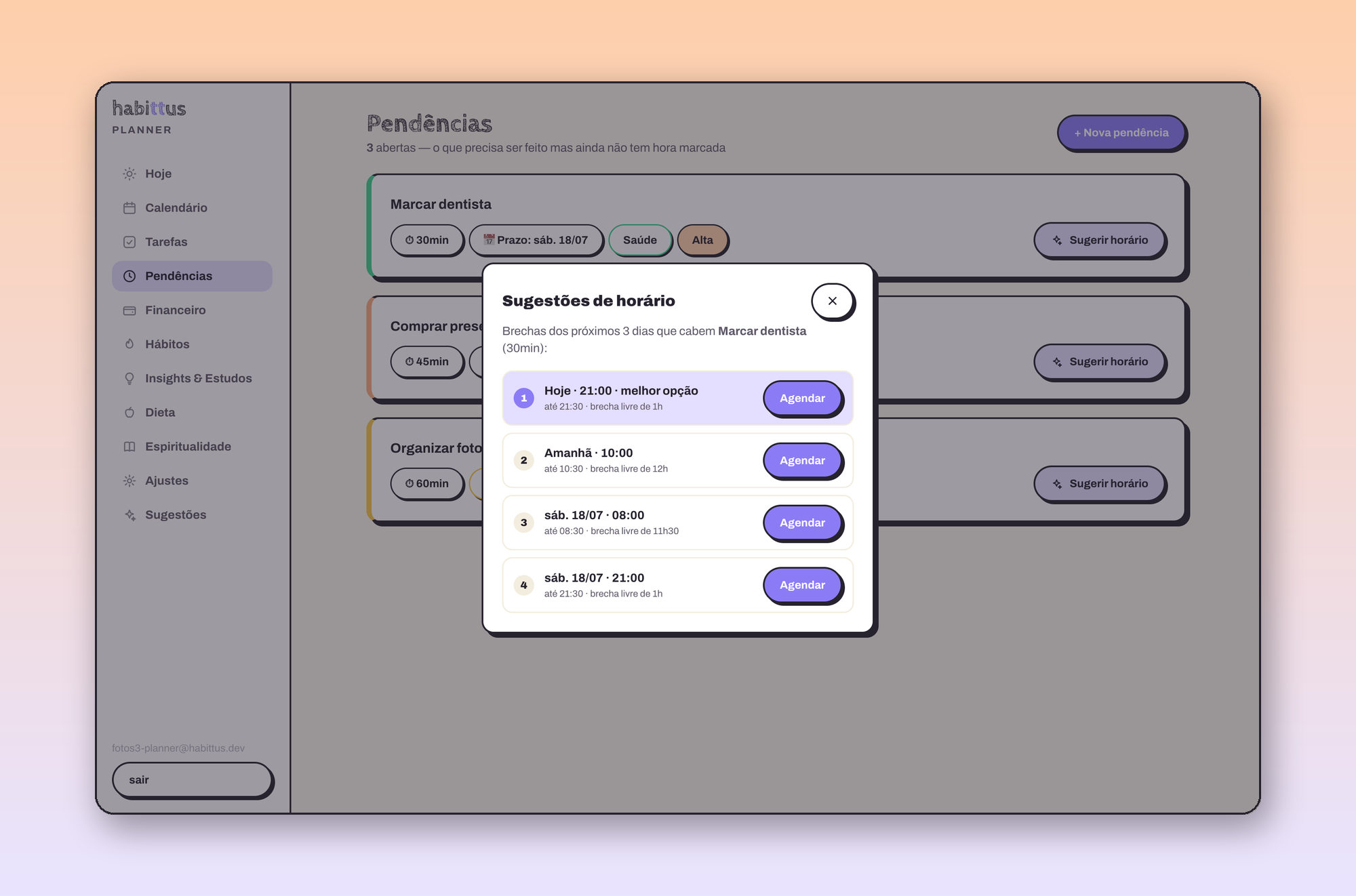
Task: Click the Nova pendência button
Action: (1121, 133)
